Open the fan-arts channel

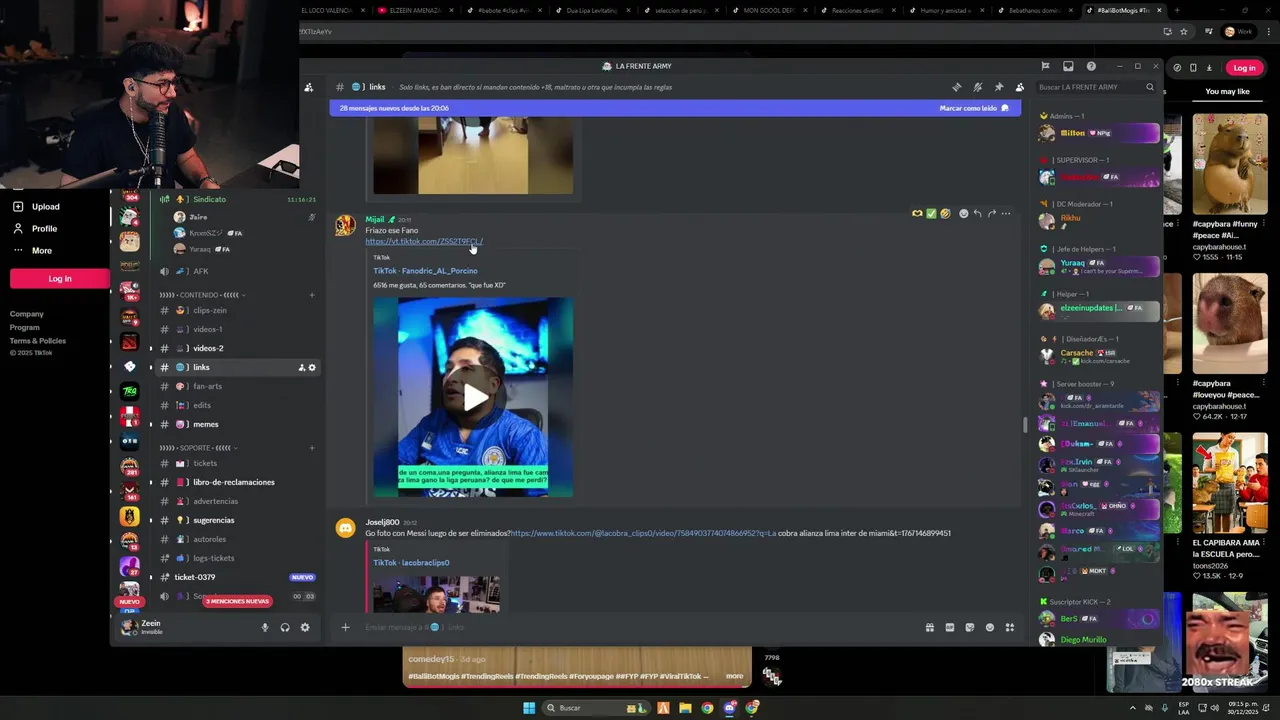(x=237, y=386)
